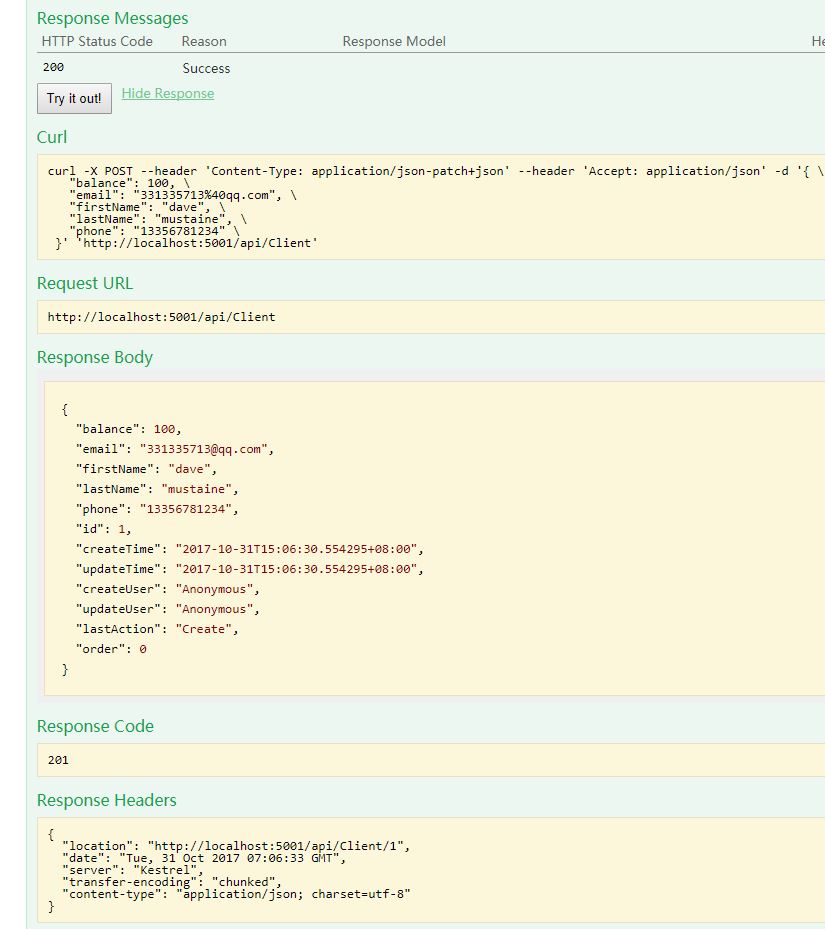
Task: Click the response "lastName": "mustaine" line
Action: [x=157, y=489]
